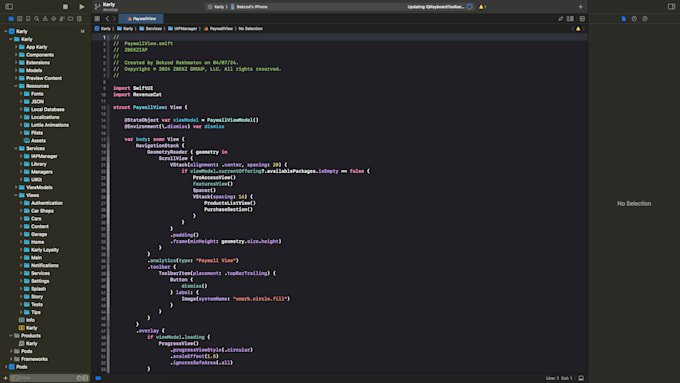
Task: Show the Issue navigator
Action: point(45,19)
